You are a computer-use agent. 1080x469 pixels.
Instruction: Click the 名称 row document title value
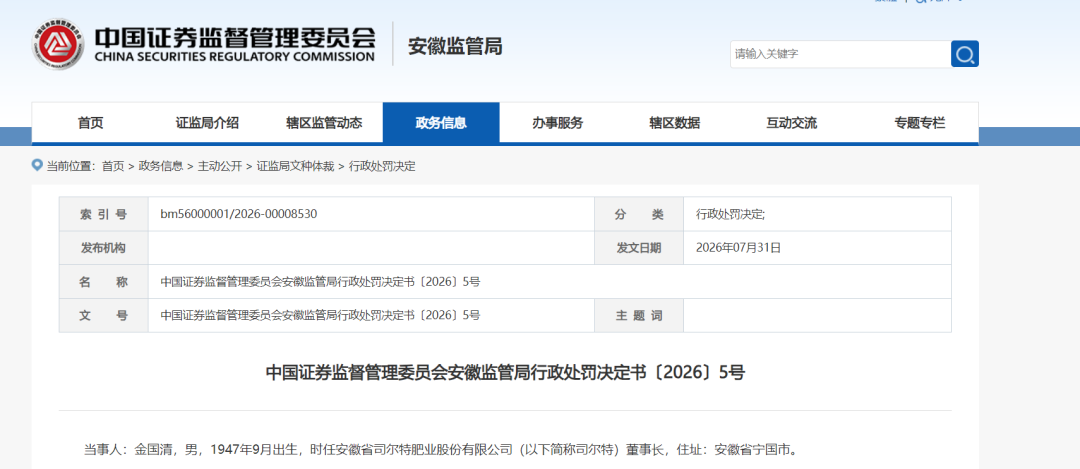[320, 282]
